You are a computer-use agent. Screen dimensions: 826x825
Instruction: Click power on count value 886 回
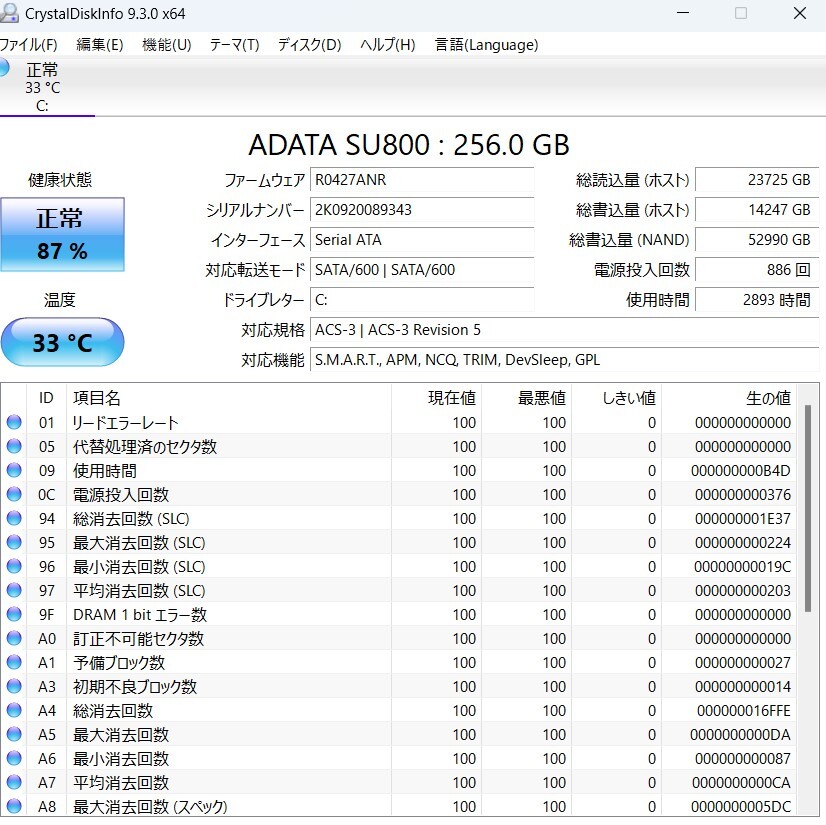[x=757, y=270]
